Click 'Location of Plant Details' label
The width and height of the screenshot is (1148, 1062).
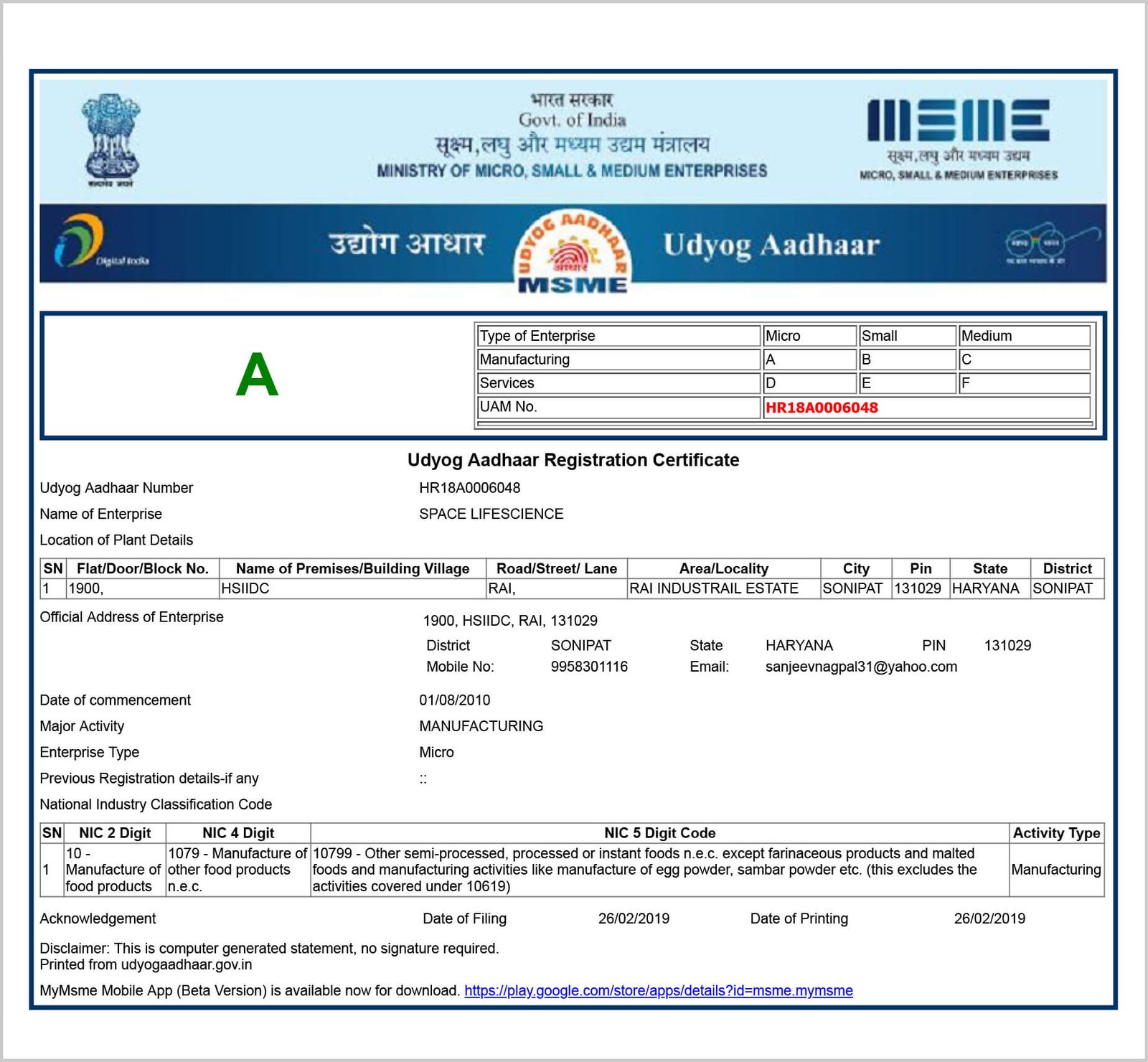pos(116,540)
